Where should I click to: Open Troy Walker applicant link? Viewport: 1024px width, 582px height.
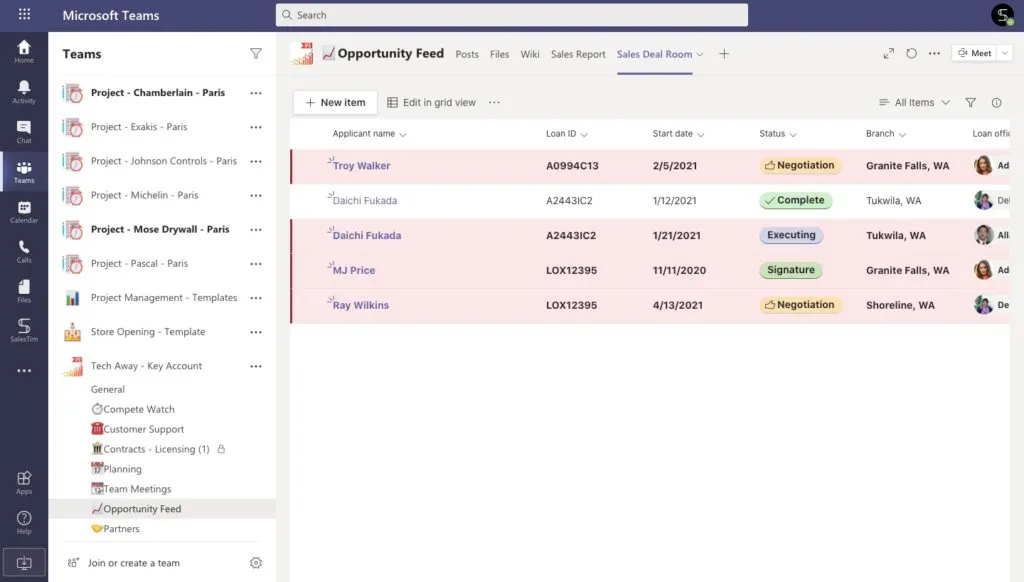tap(361, 166)
